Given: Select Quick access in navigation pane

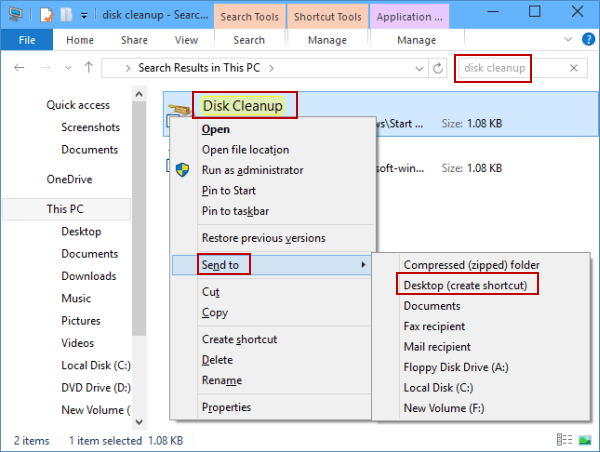Looking at the screenshot, I should 78,105.
